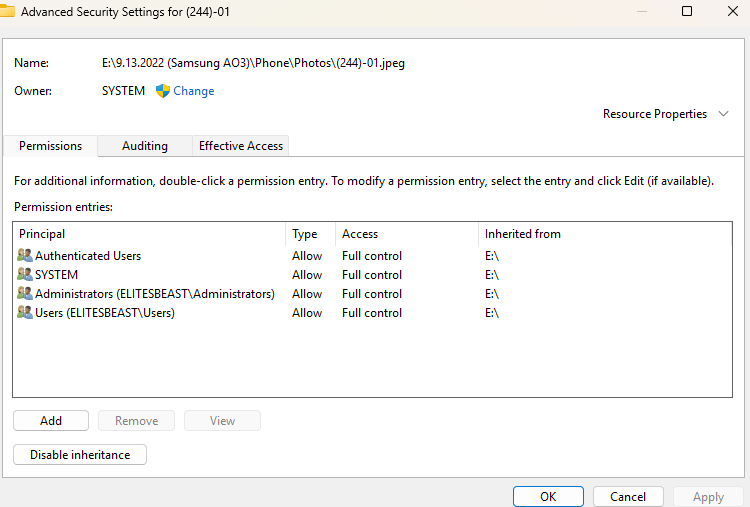This screenshot has width=750, height=507.
Task: Select the SYSTEM permission entry name
Action: coord(56,275)
